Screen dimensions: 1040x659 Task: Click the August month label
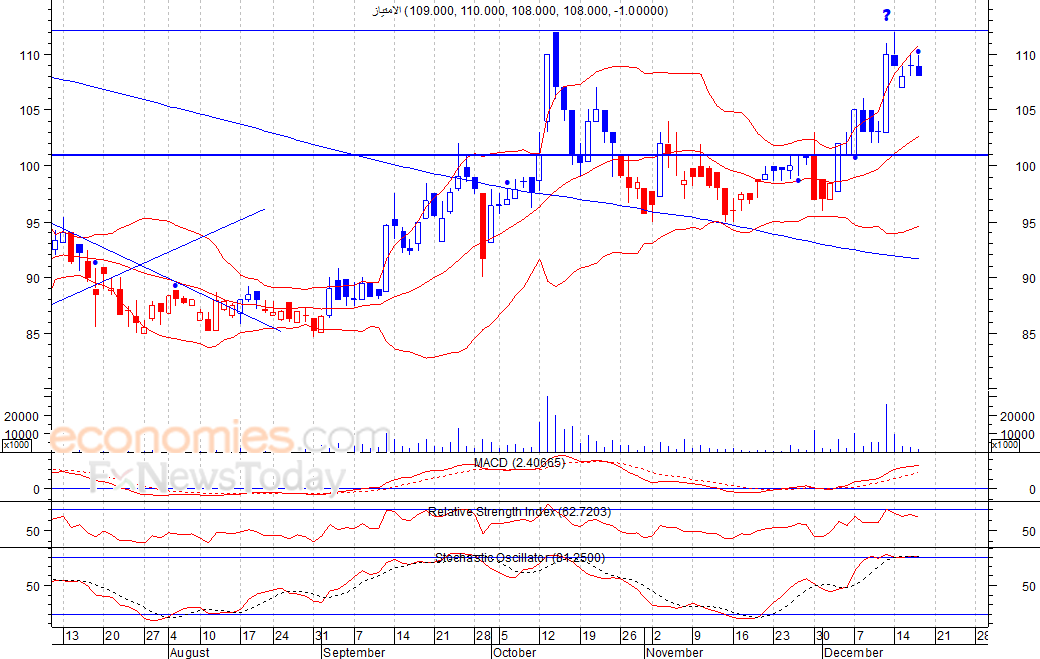coord(189,652)
